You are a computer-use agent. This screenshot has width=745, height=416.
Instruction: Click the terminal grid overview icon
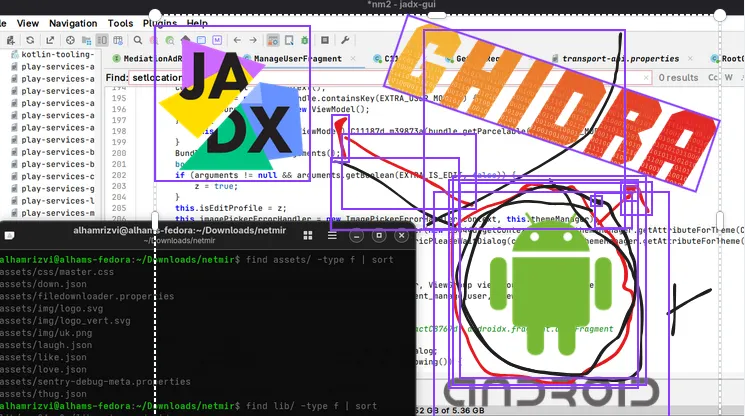click(308, 236)
